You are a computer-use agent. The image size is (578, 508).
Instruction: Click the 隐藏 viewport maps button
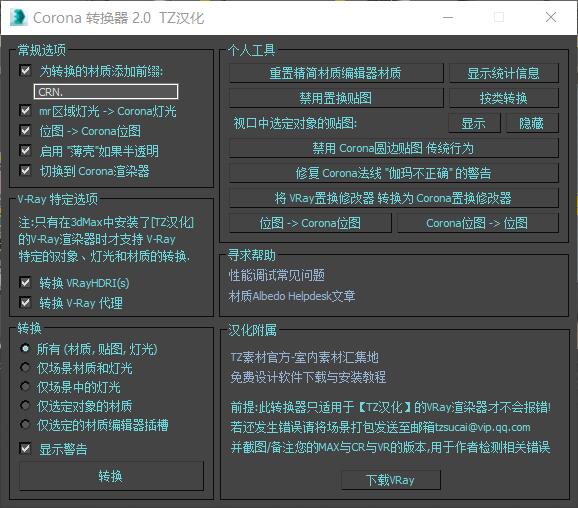click(x=532, y=123)
